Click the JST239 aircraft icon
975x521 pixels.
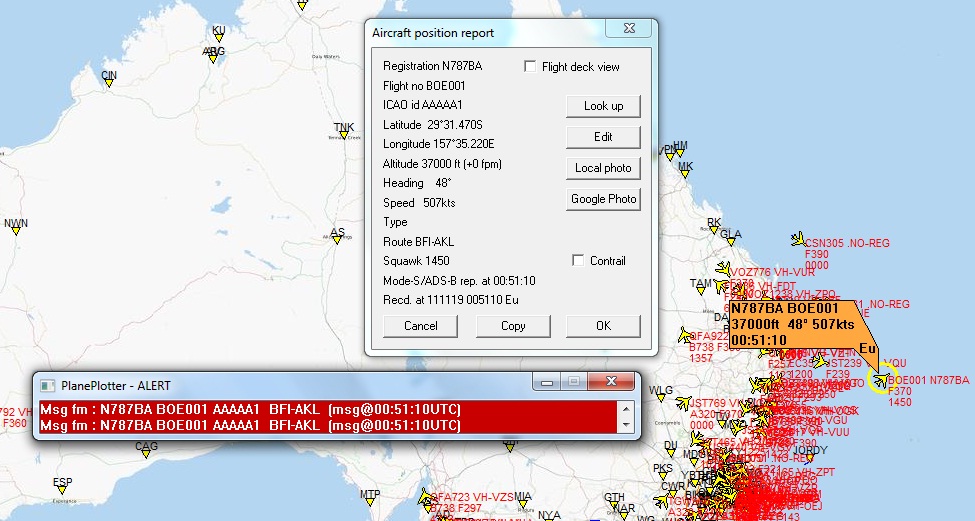pos(820,361)
